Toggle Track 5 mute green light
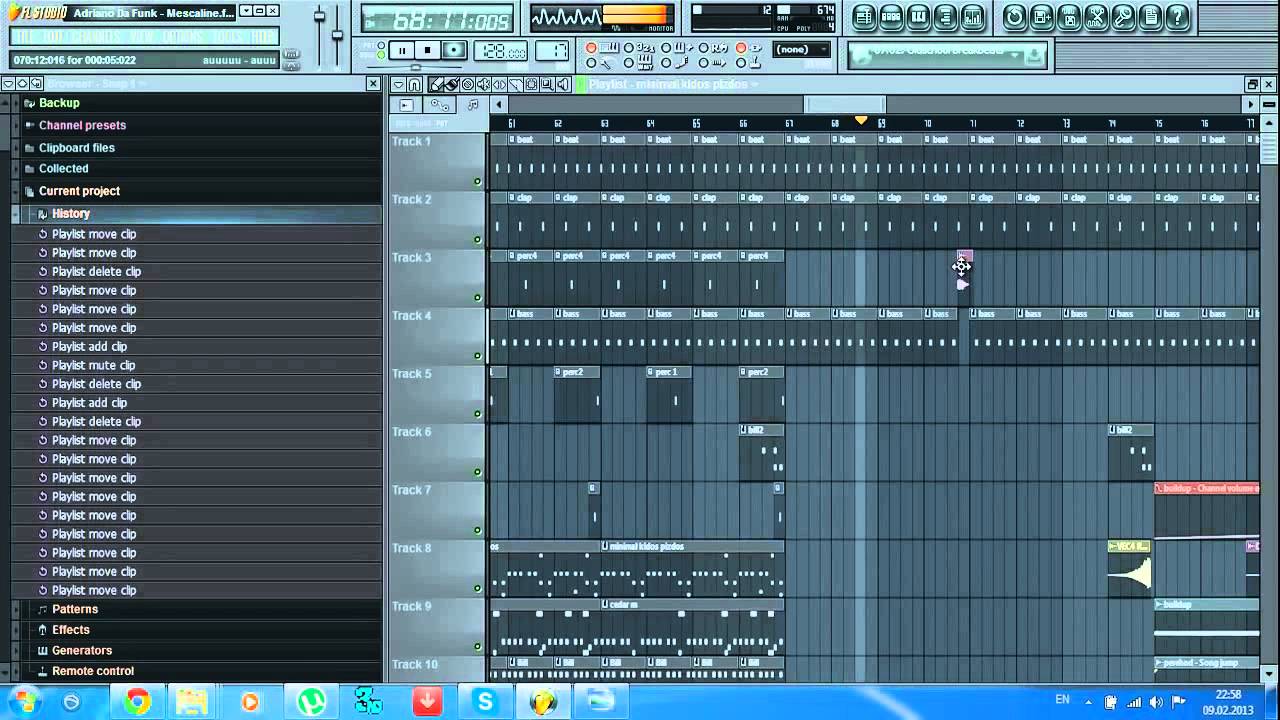 tap(477, 414)
